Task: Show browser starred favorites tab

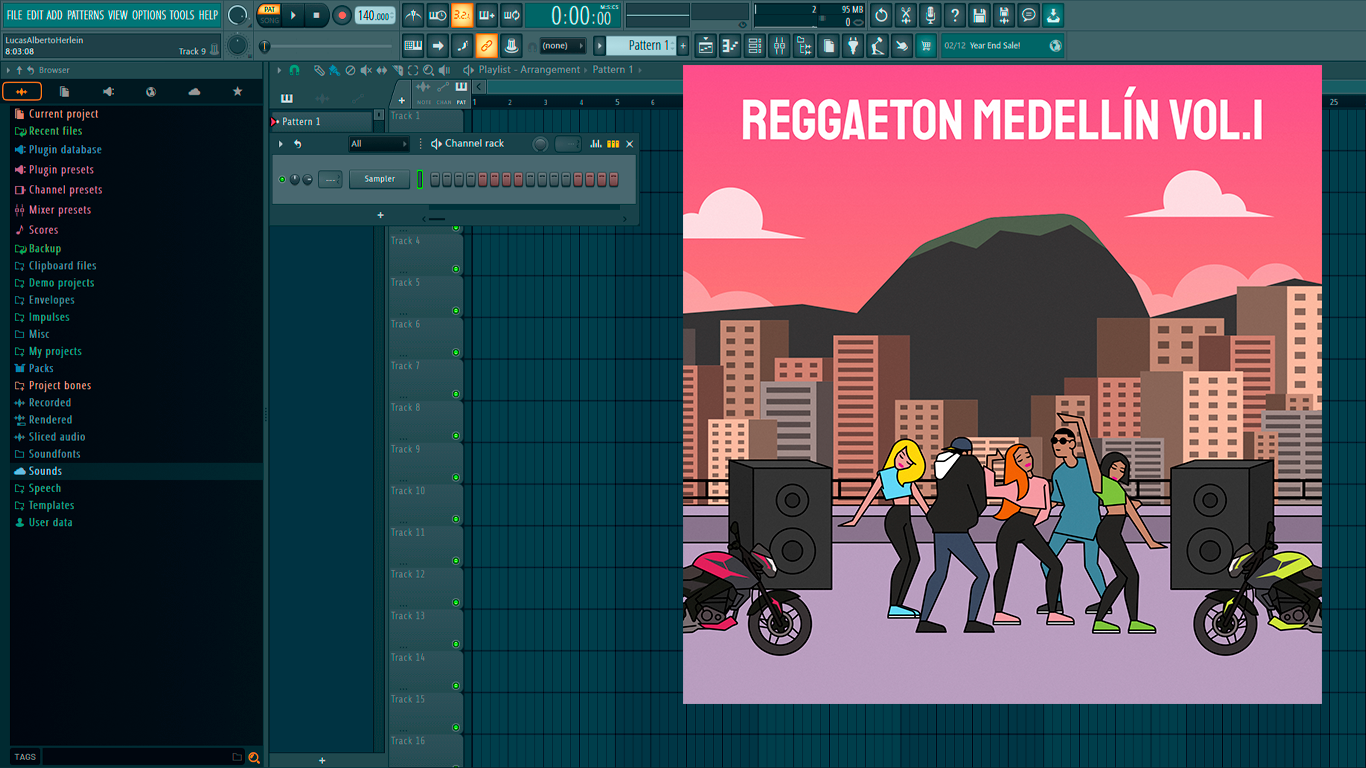Action: pos(237,92)
